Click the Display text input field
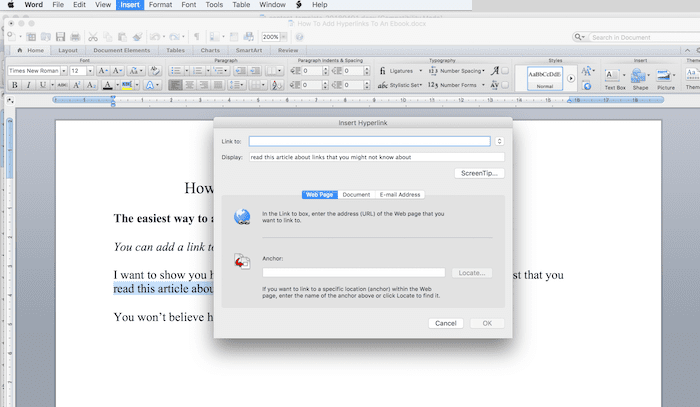 click(x=377, y=157)
